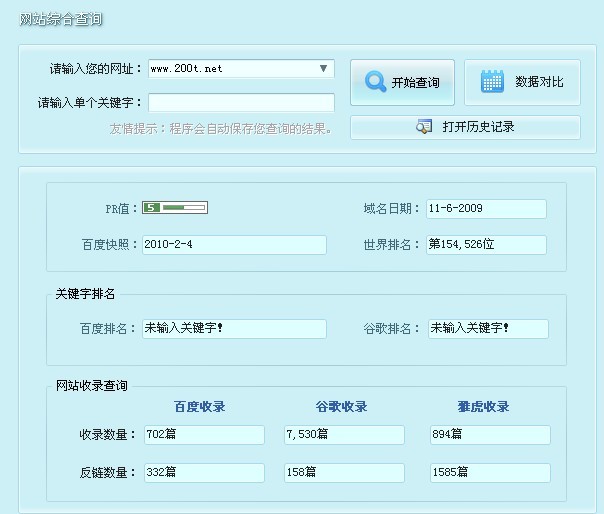The image size is (604, 514).
Task: Click the 世界排名 label
Action: click(x=391, y=245)
